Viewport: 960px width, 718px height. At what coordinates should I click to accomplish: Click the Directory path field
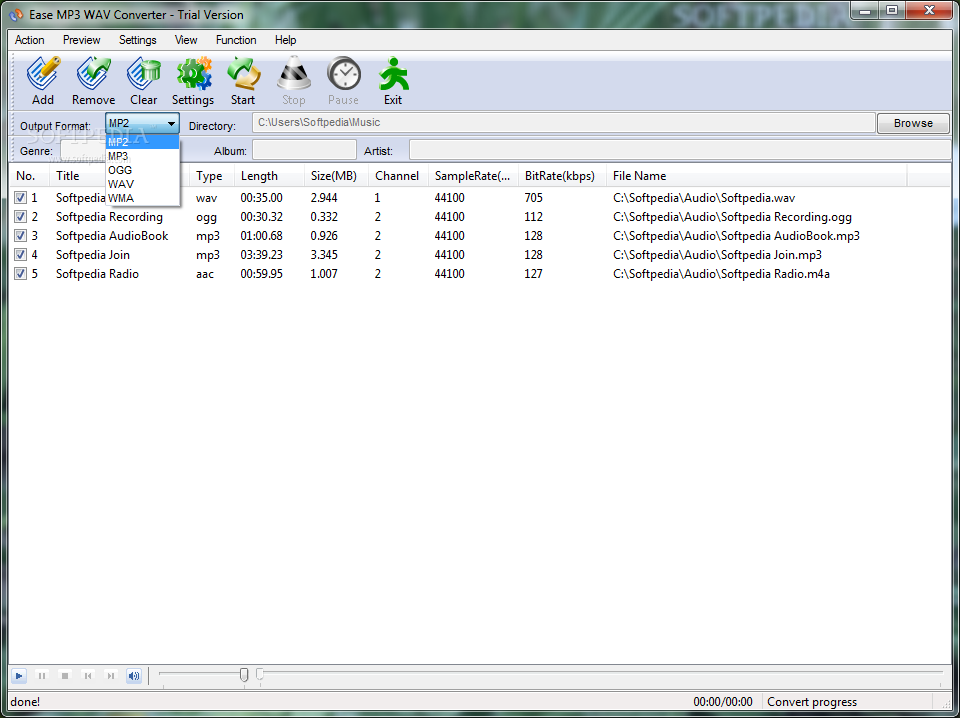click(x=563, y=122)
